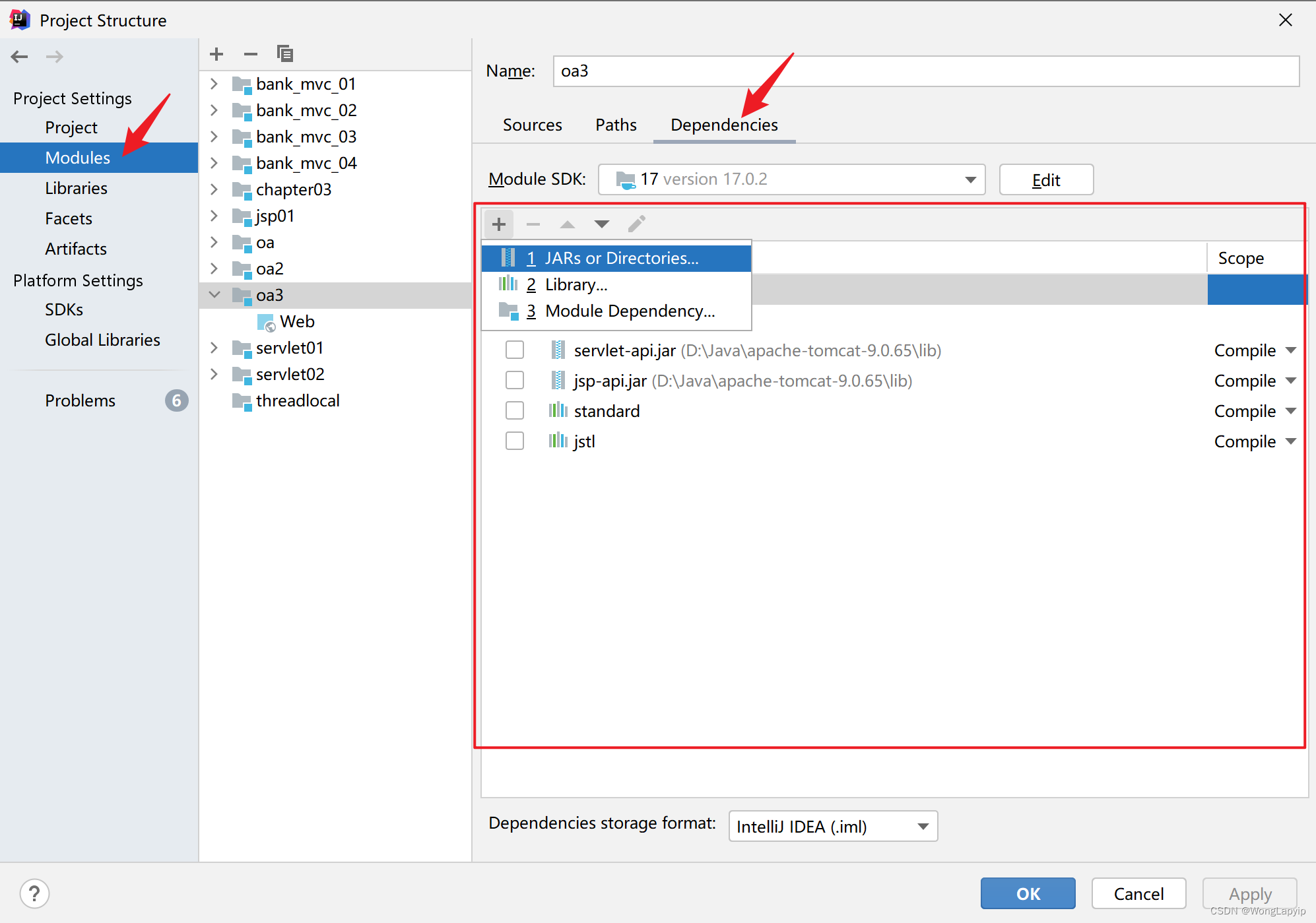Choose JARs or Directories menu entry
Image resolution: width=1316 pixels, height=923 pixels.
coord(620,258)
